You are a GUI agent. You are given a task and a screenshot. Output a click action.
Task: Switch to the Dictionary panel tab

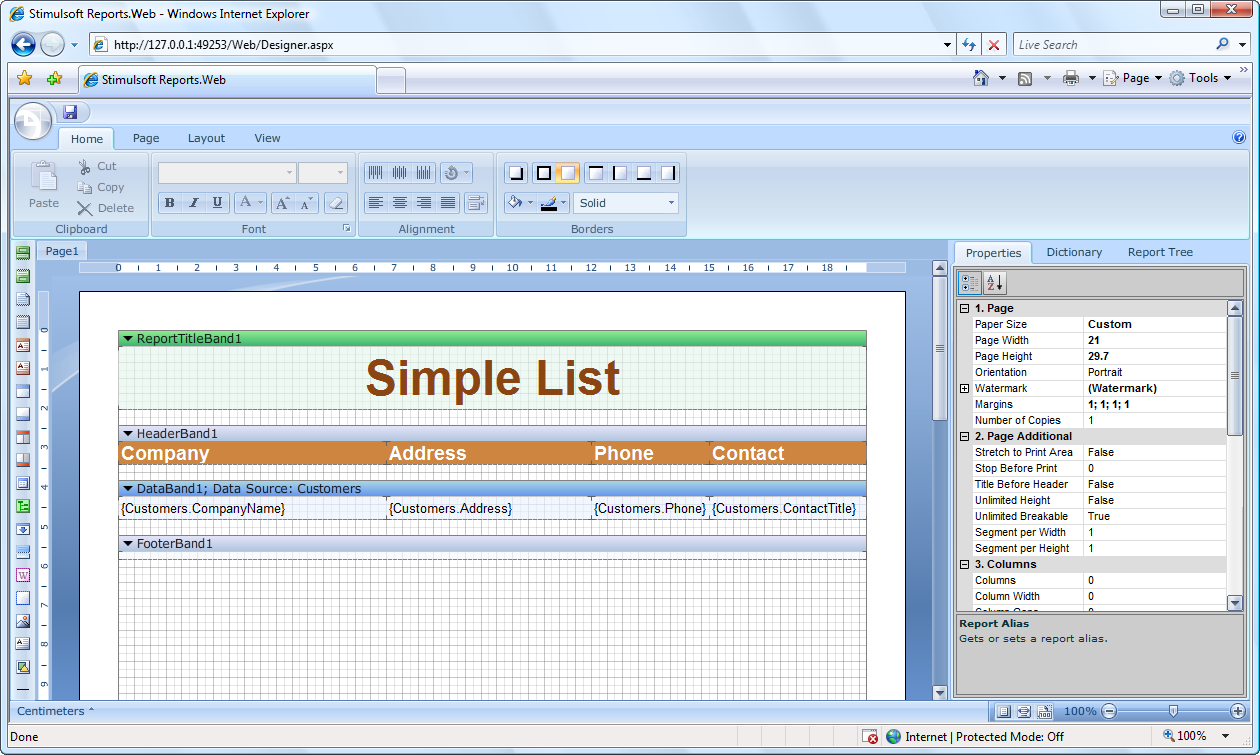1074,252
